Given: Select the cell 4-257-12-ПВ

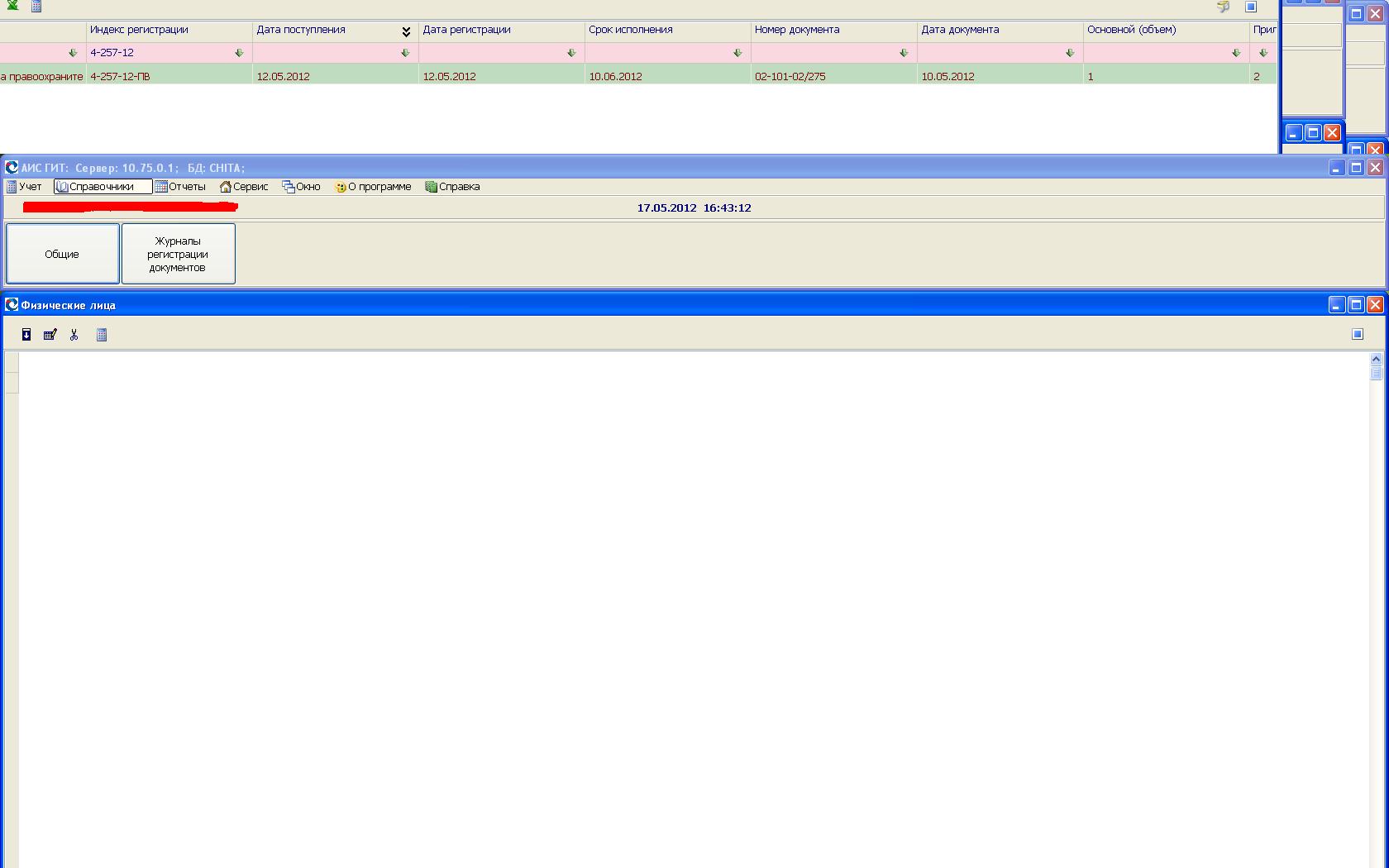Looking at the screenshot, I should (169, 76).
